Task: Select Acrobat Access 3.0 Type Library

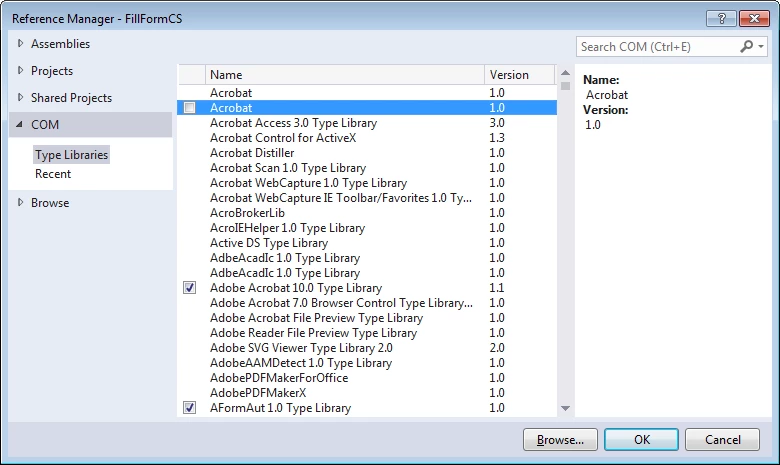Action: point(367,122)
